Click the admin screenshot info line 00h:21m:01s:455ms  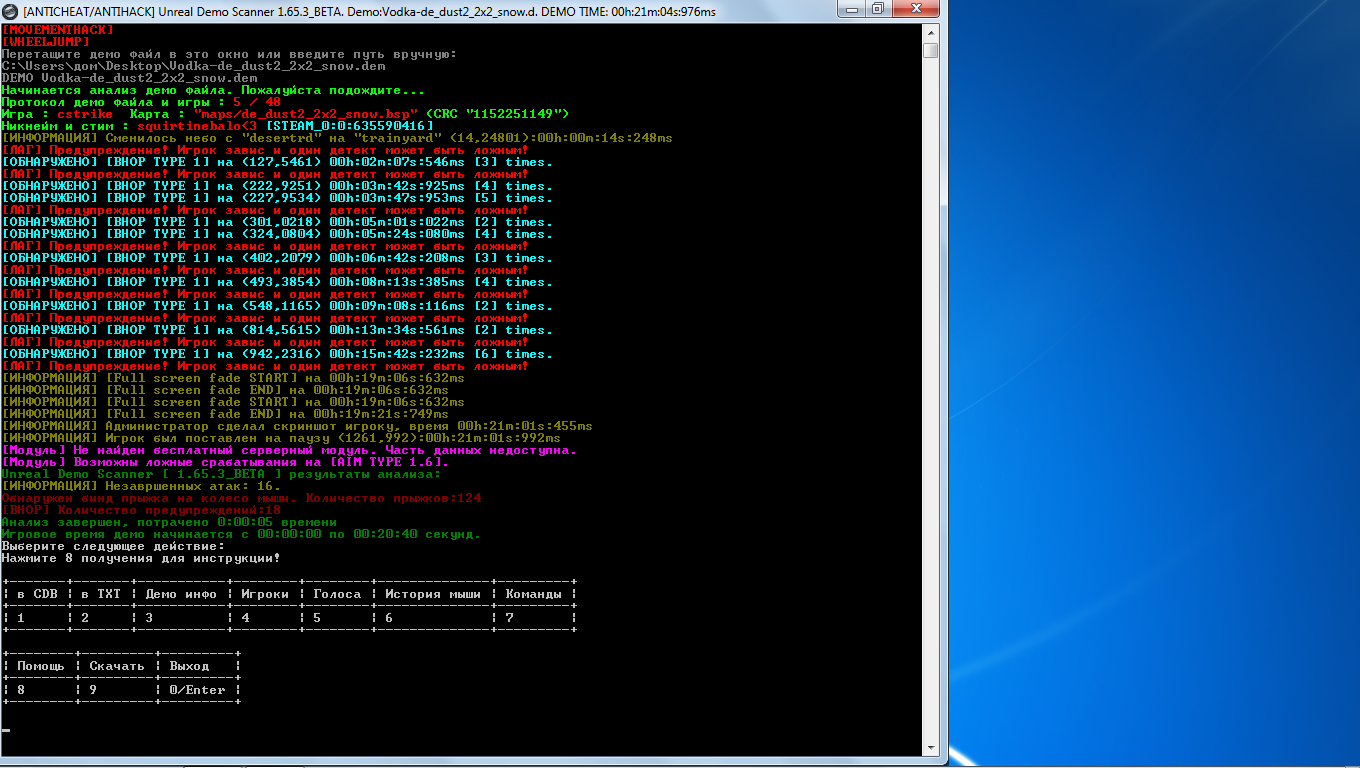(x=298, y=426)
